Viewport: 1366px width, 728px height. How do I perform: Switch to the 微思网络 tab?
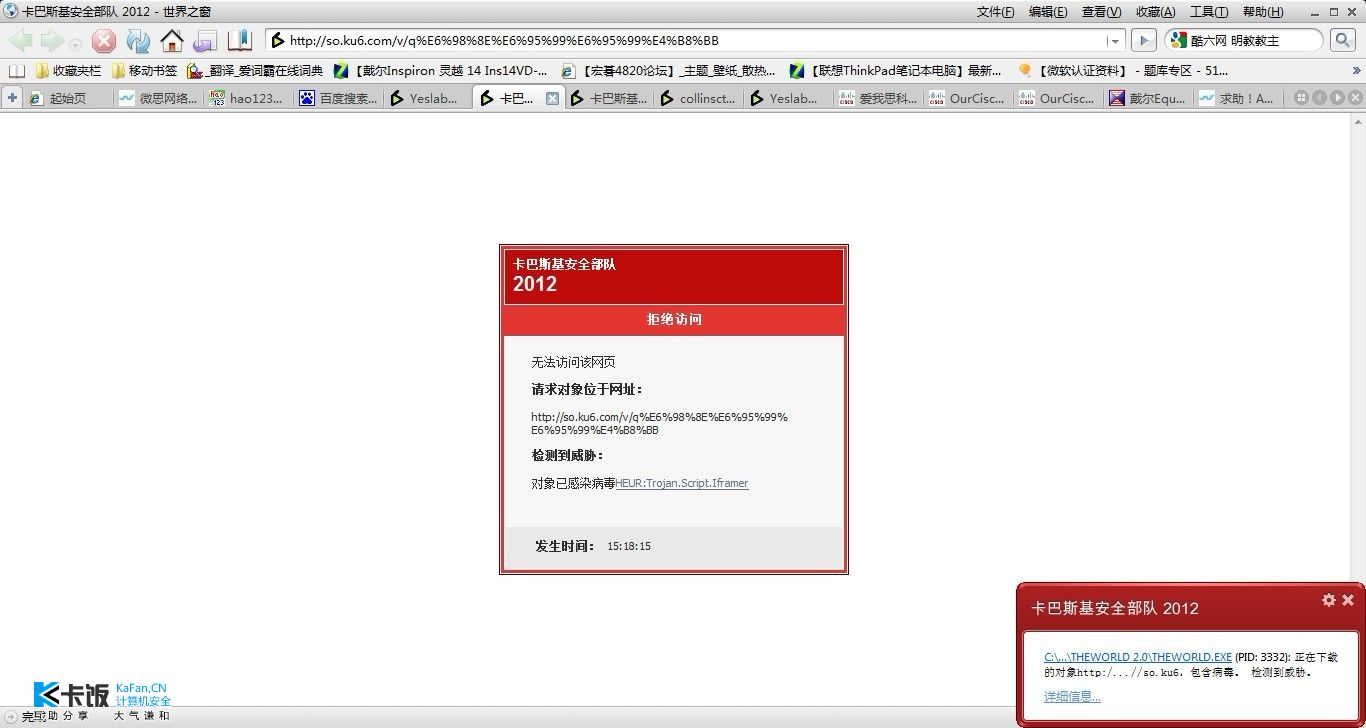tap(158, 98)
